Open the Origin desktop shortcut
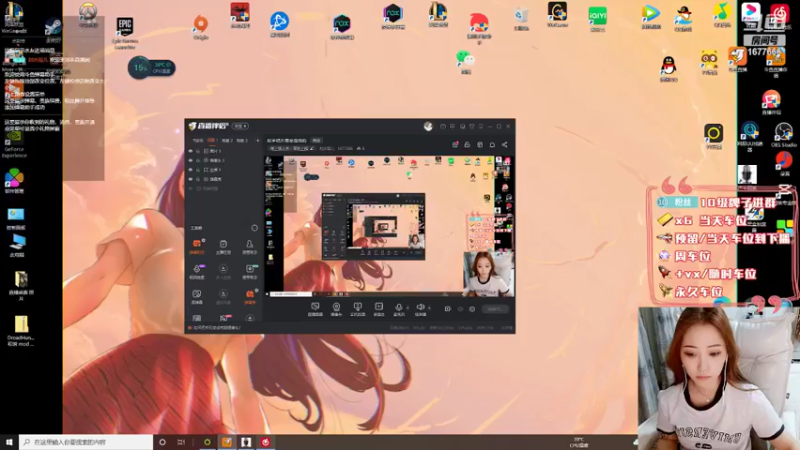Viewport: 800px width, 450px height. 201,27
